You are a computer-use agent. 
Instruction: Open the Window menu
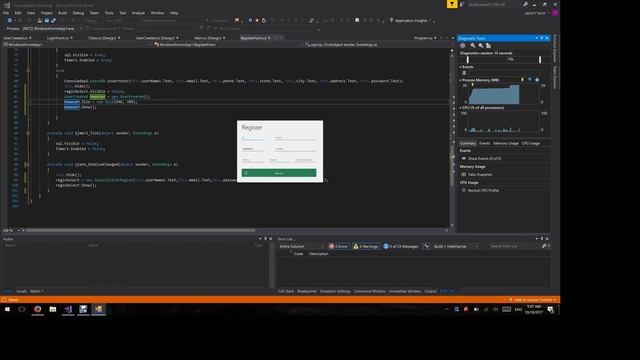click(x=157, y=13)
